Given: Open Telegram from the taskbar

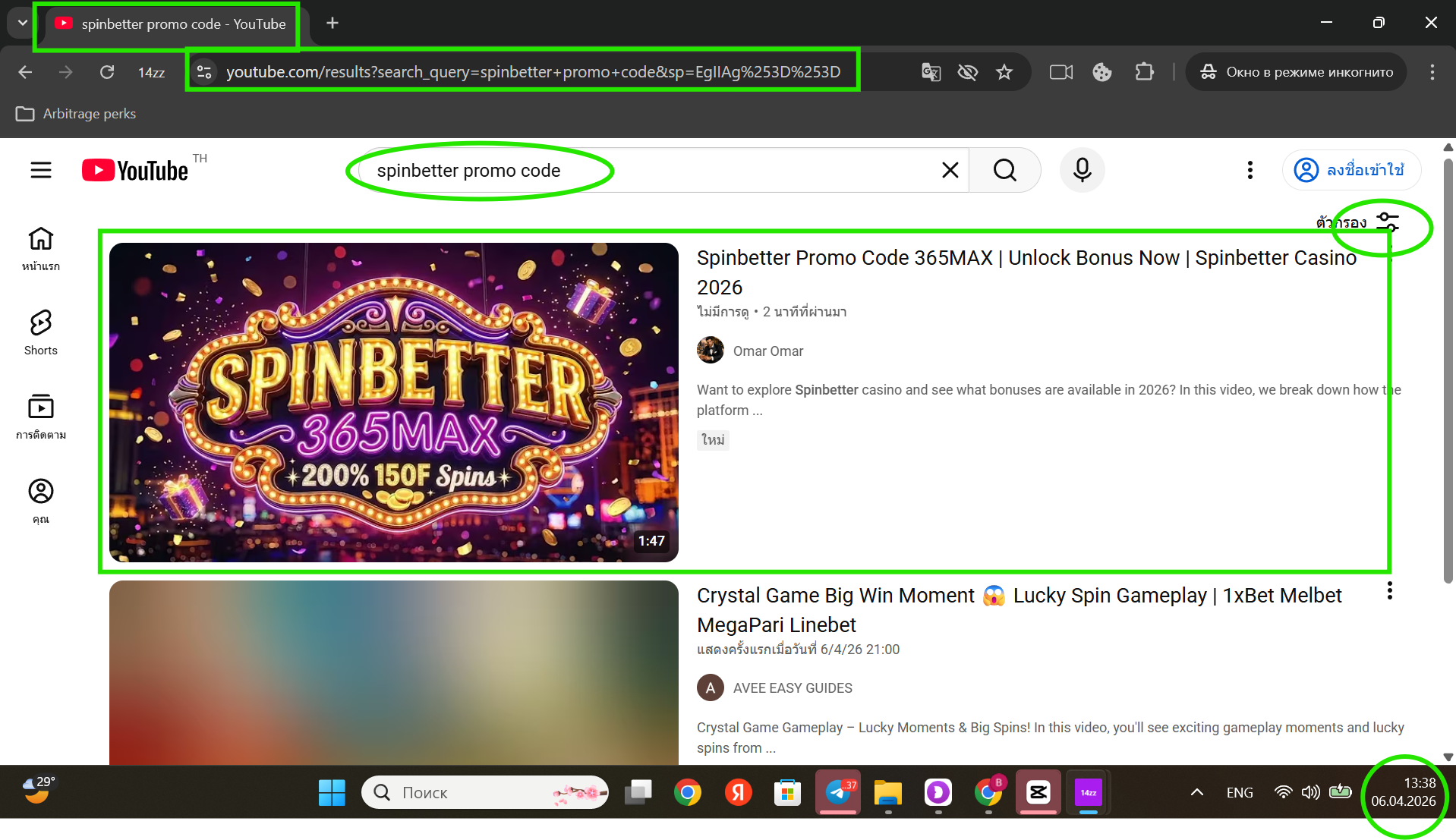Looking at the screenshot, I should 838,792.
